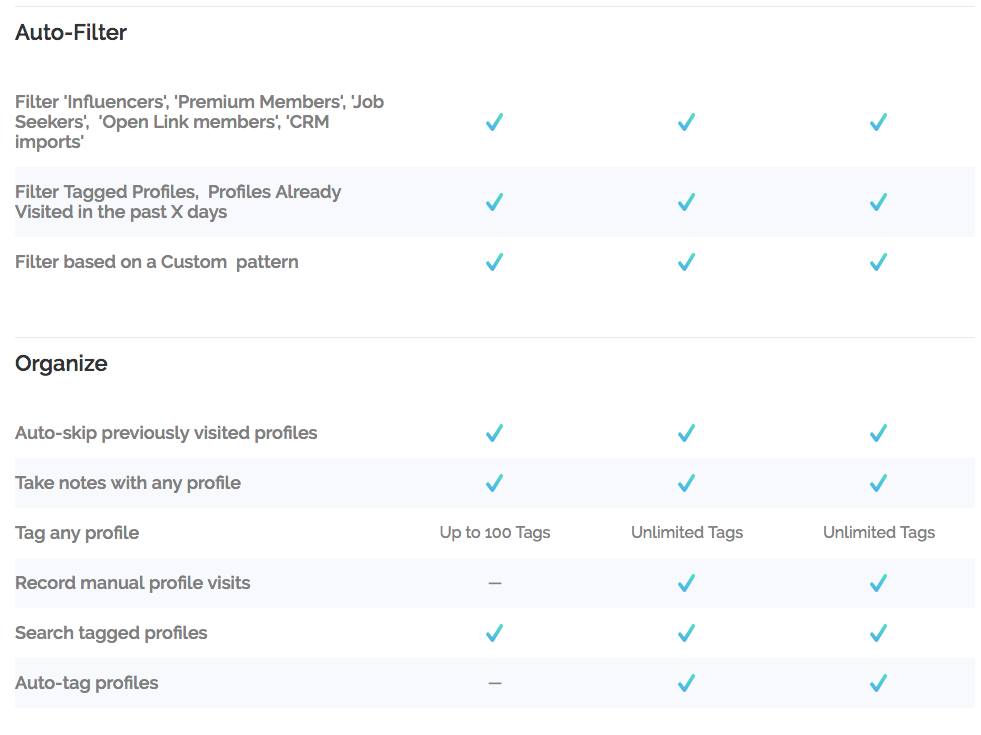981x735 pixels.
Task: Click the first-column checkmark for Filter 'Influencers' row
Action: pos(494,122)
